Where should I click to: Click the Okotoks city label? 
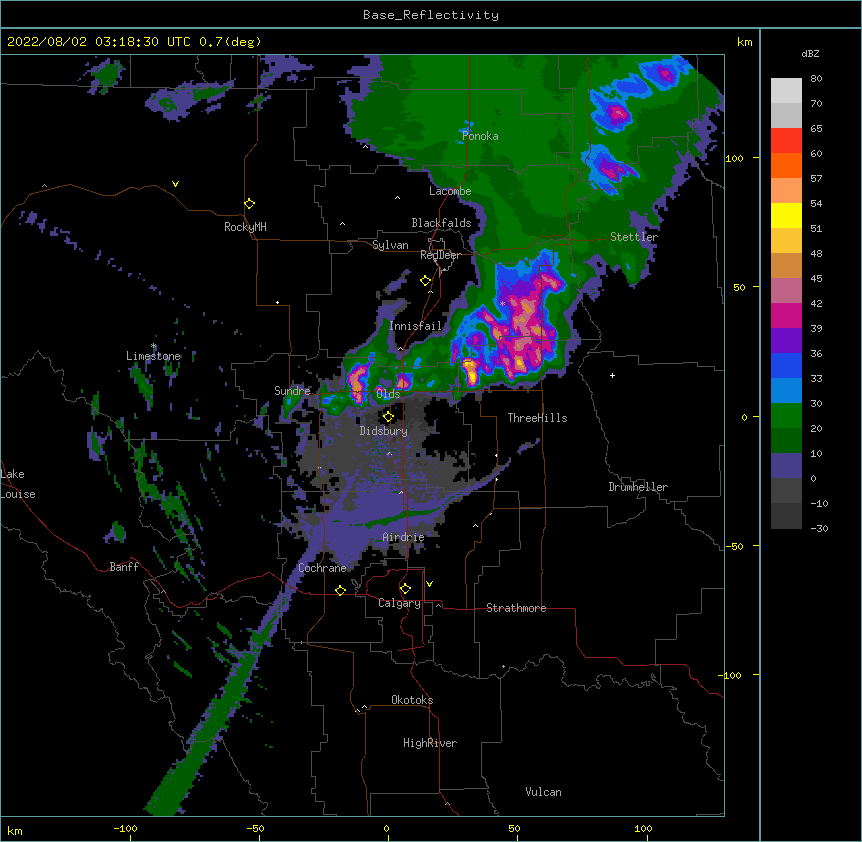pyautogui.click(x=412, y=700)
